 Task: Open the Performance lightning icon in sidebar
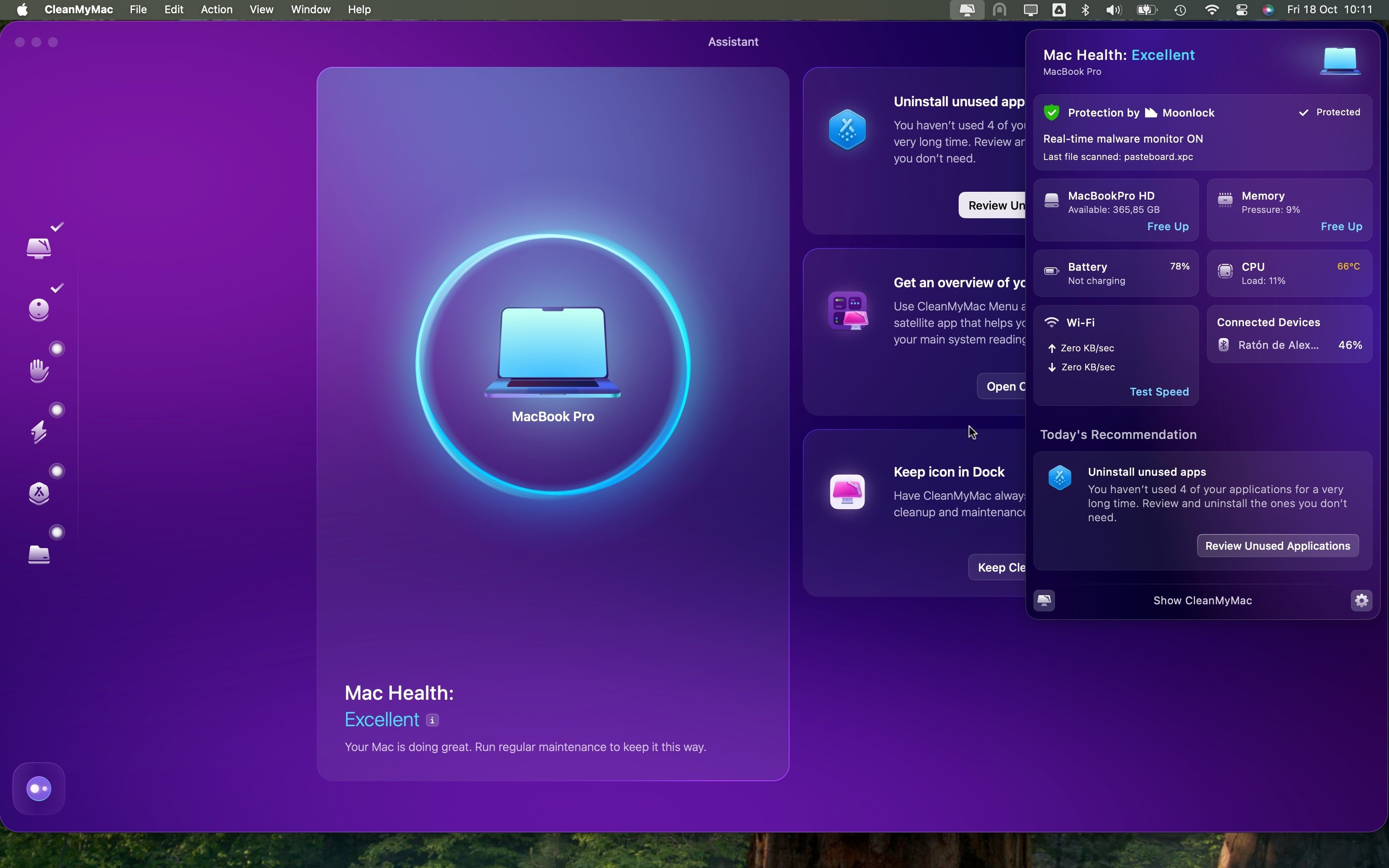(39, 432)
